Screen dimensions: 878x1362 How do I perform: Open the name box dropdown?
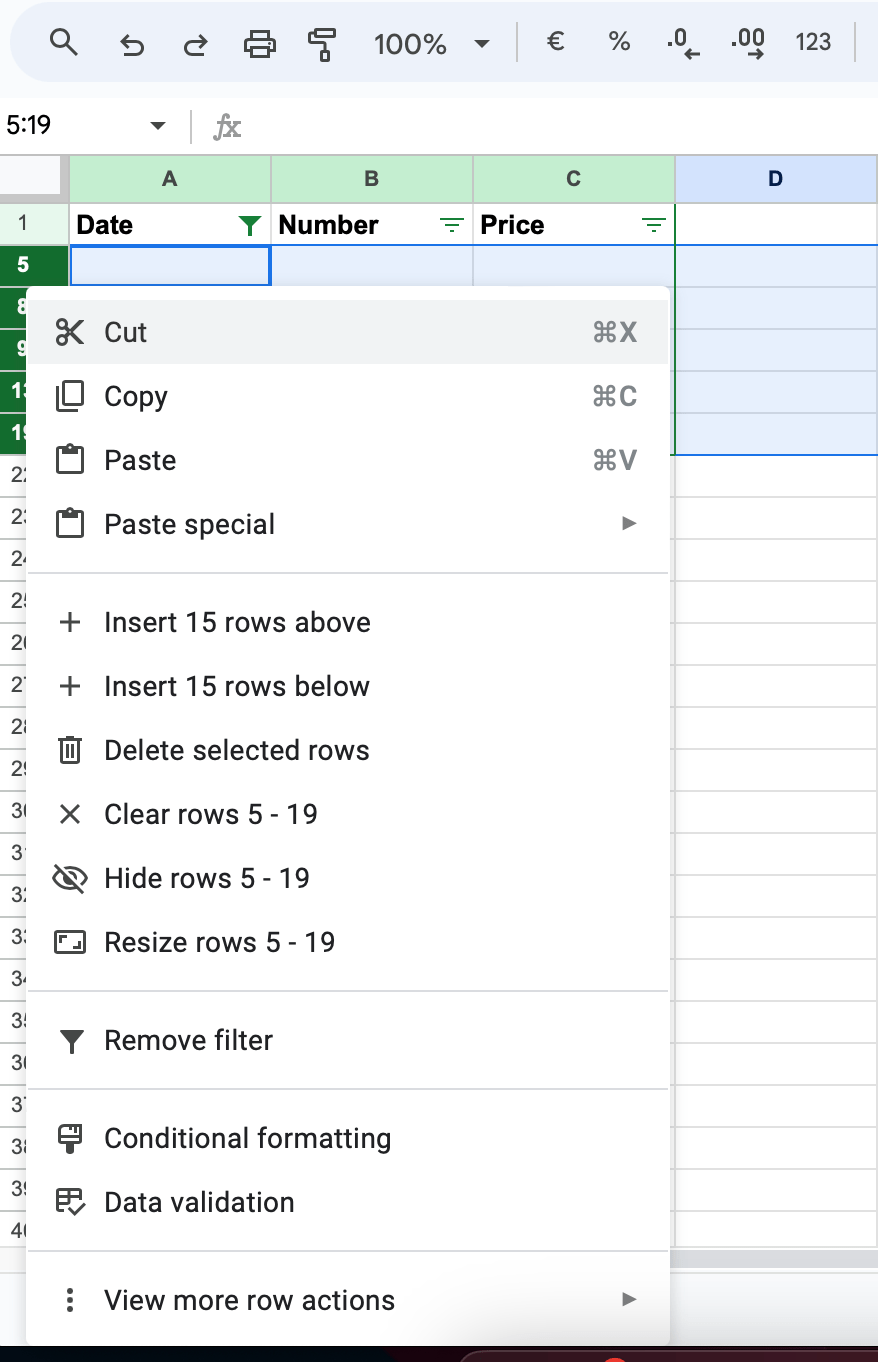point(157,126)
